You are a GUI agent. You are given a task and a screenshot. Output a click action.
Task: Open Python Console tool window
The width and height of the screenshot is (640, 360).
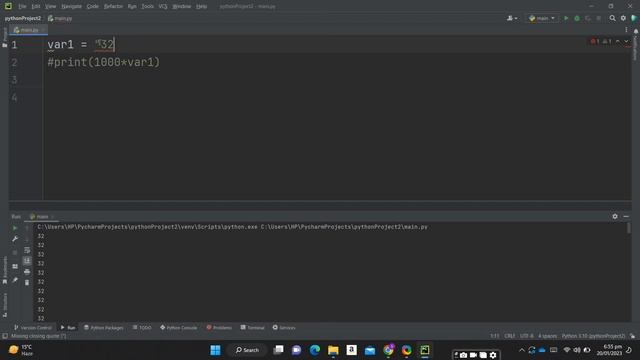178,327
